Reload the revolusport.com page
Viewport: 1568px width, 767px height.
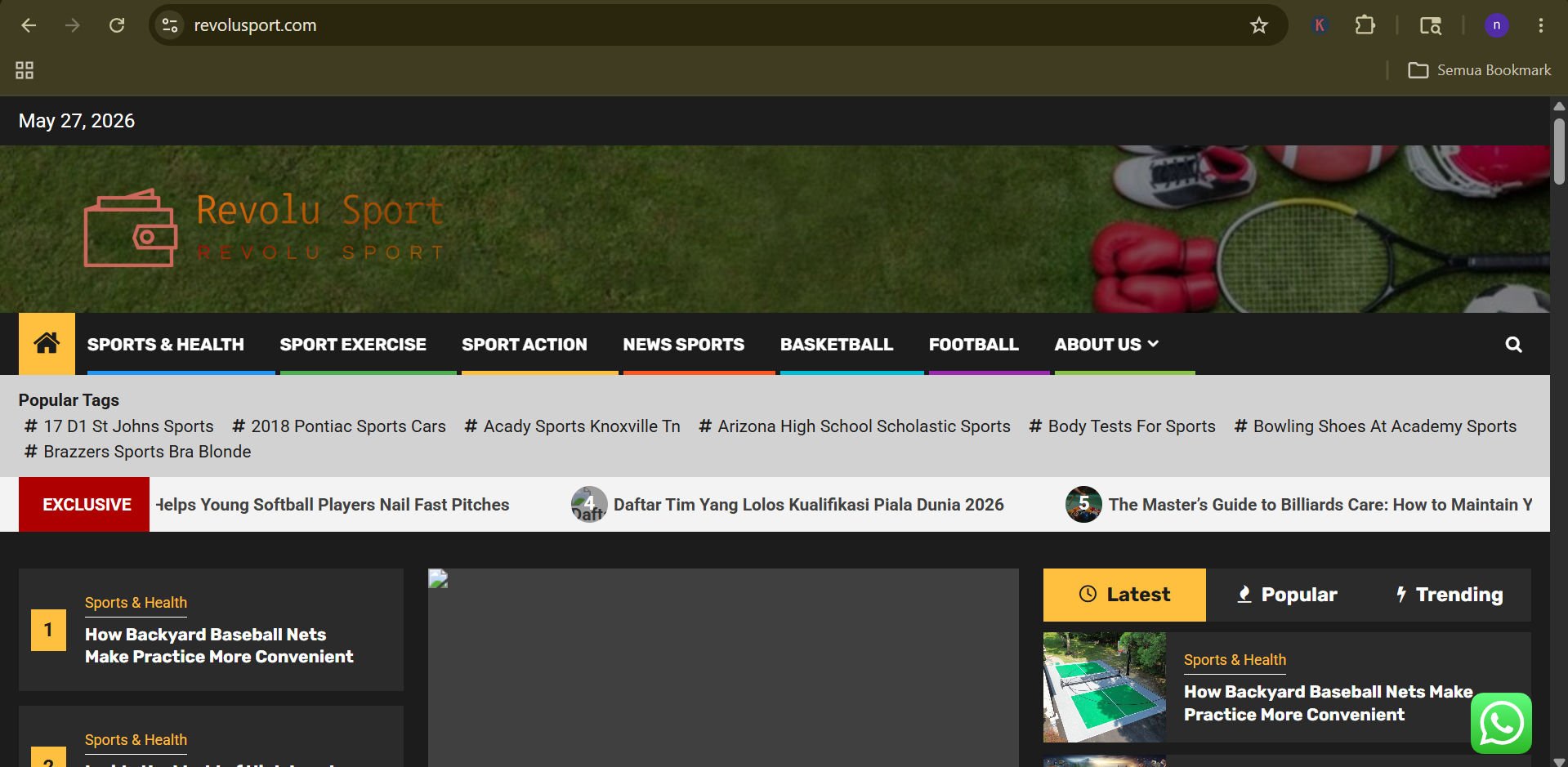coord(117,25)
